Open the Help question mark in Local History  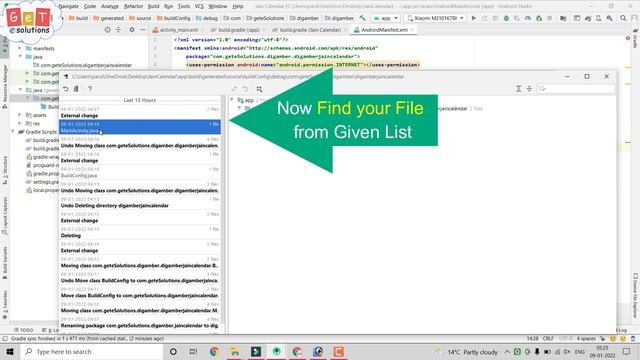90,89
